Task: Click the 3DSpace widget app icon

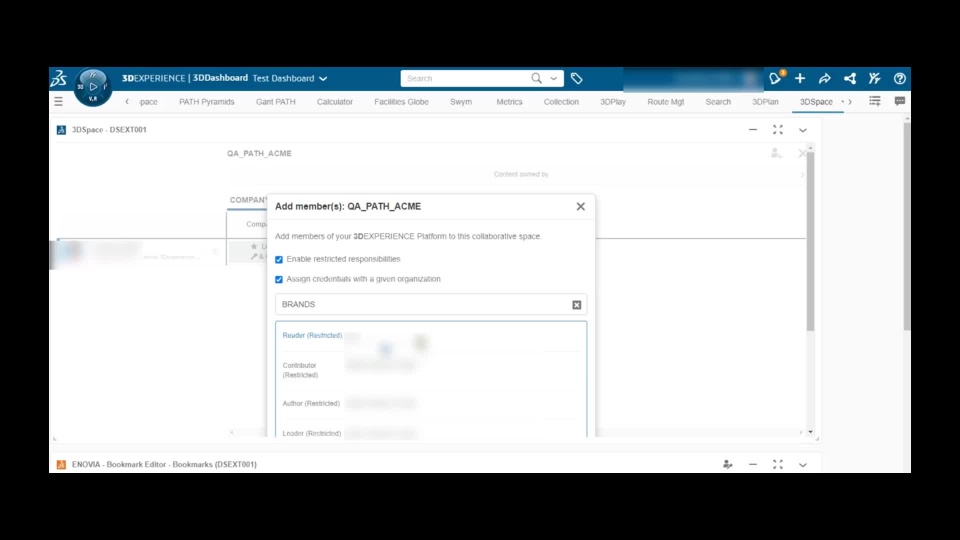Action: [x=61, y=130]
